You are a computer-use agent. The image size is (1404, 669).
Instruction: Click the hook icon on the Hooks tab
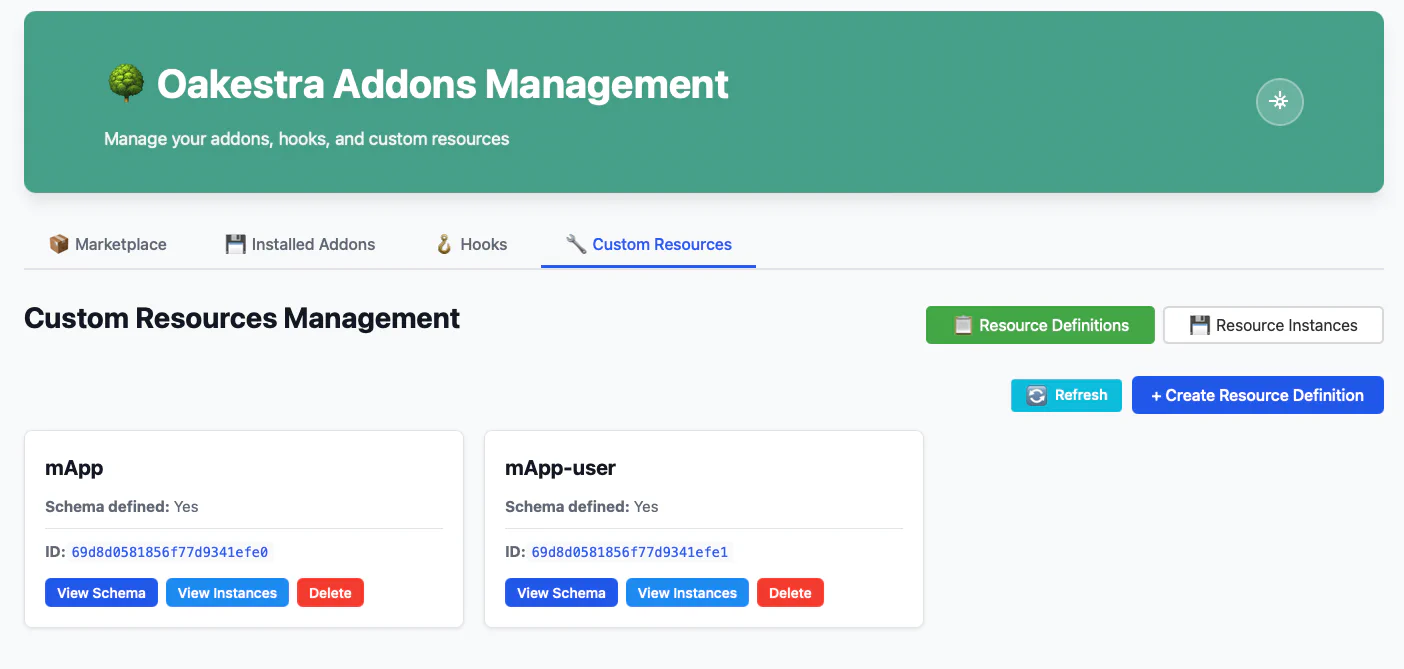(x=443, y=243)
